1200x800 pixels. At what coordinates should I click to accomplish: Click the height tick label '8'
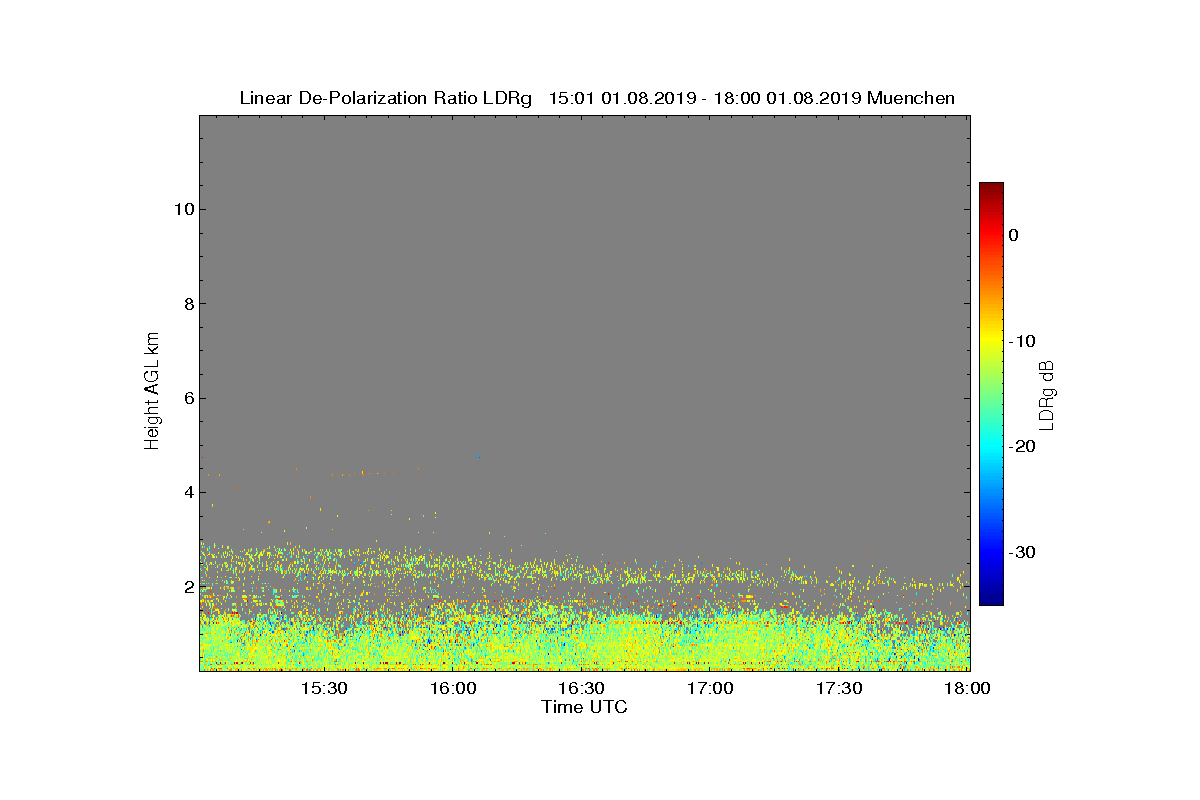click(187, 304)
